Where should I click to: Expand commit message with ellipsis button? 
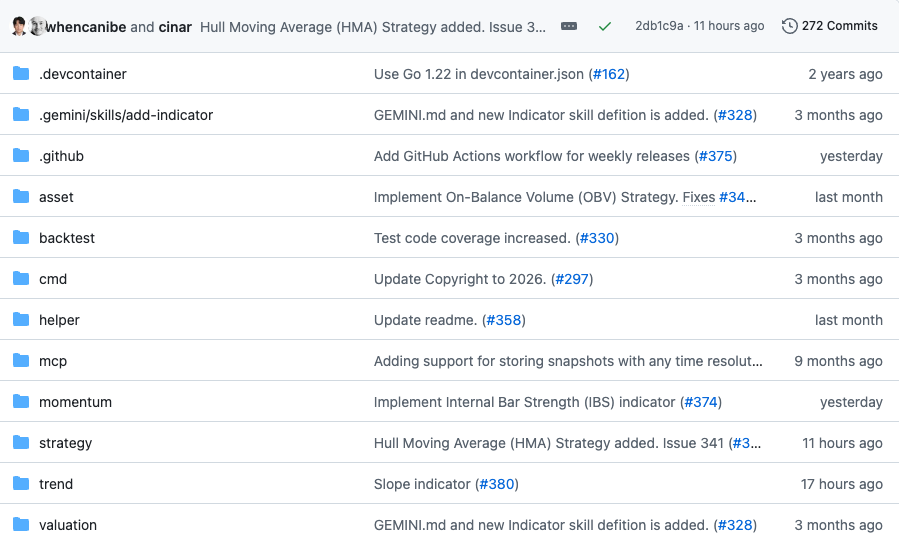pyautogui.click(x=569, y=26)
